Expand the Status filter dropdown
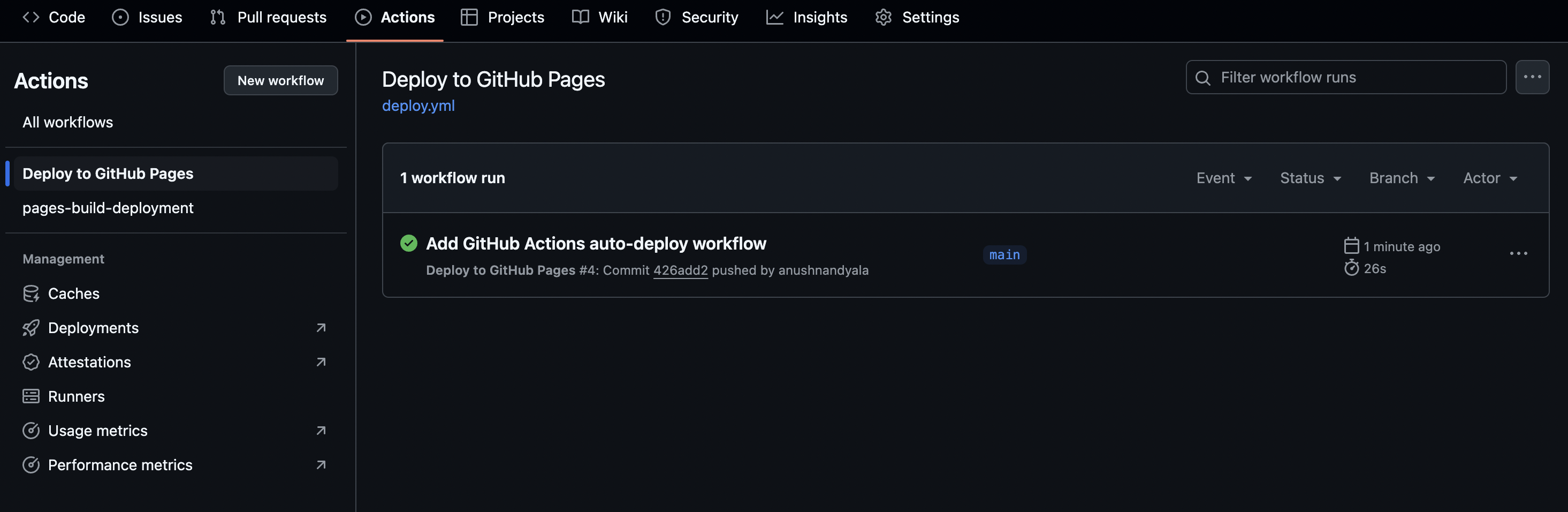This screenshot has height=512, width=1568. pos(1311,178)
